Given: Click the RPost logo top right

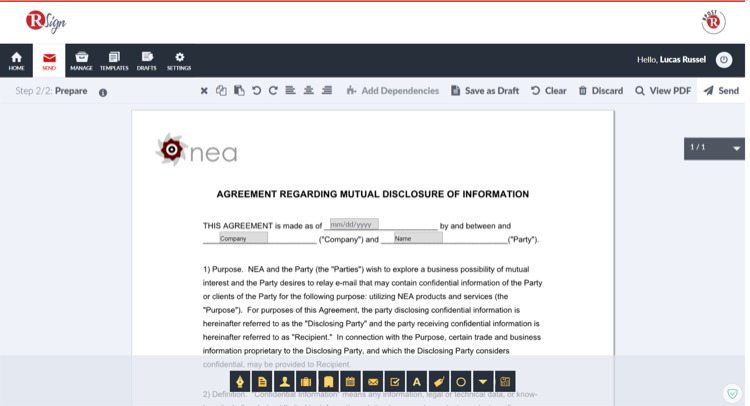Looking at the screenshot, I should coord(713,22).
